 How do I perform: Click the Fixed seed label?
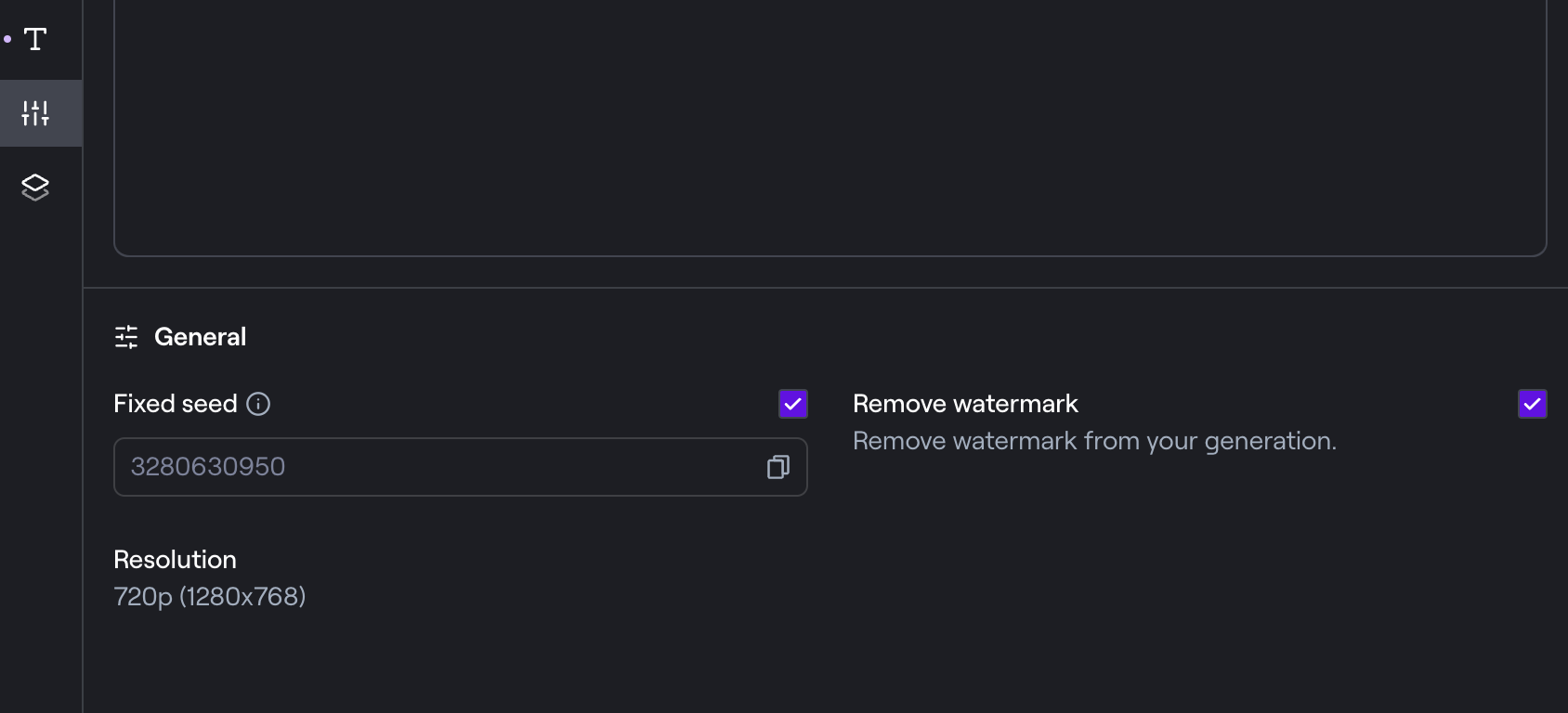pos(176,404)
